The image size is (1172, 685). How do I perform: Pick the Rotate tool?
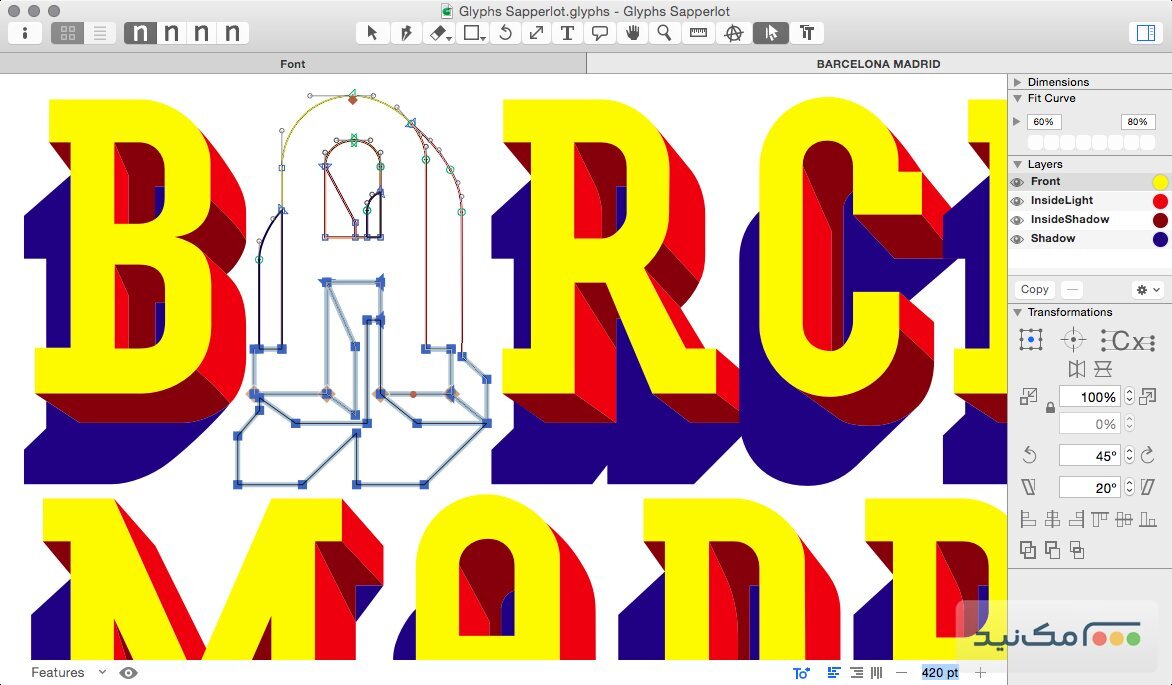(505, 33)
